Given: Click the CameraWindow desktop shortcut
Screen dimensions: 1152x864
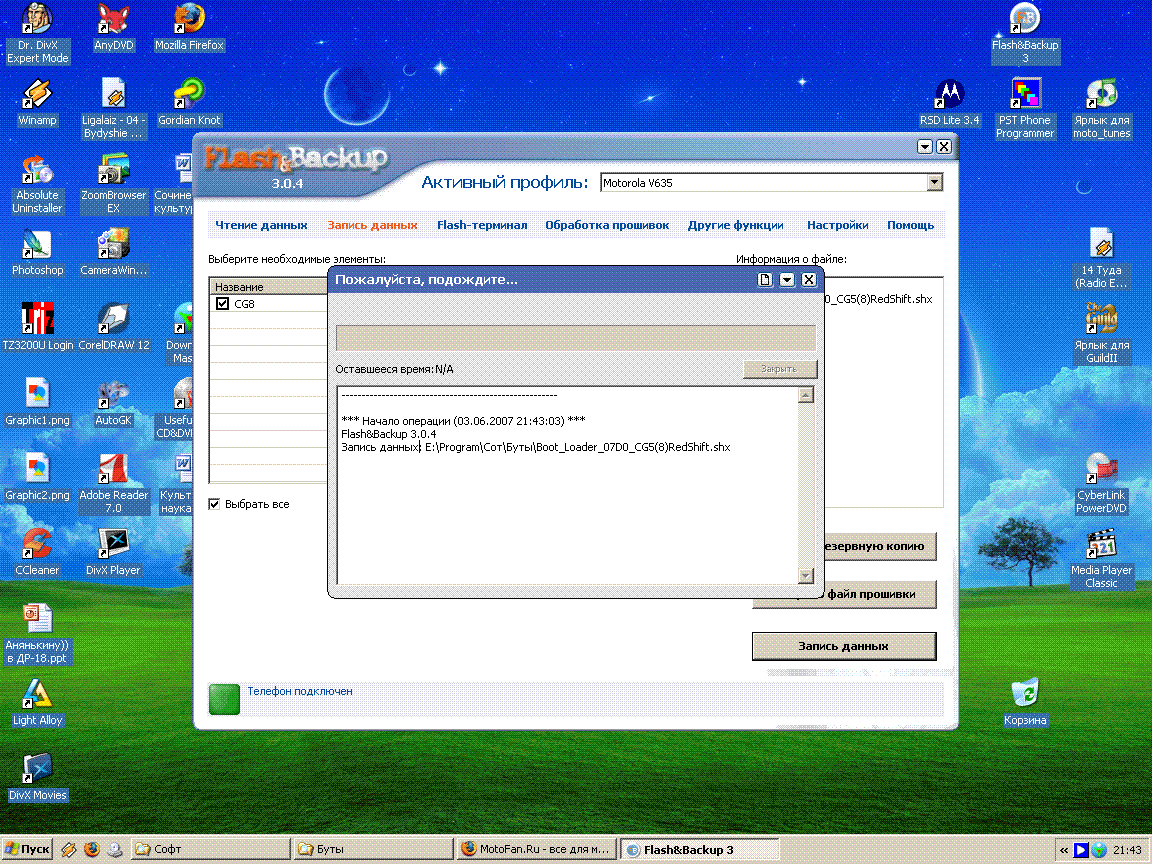Looking at the screenshot, I should click(114, 252).
